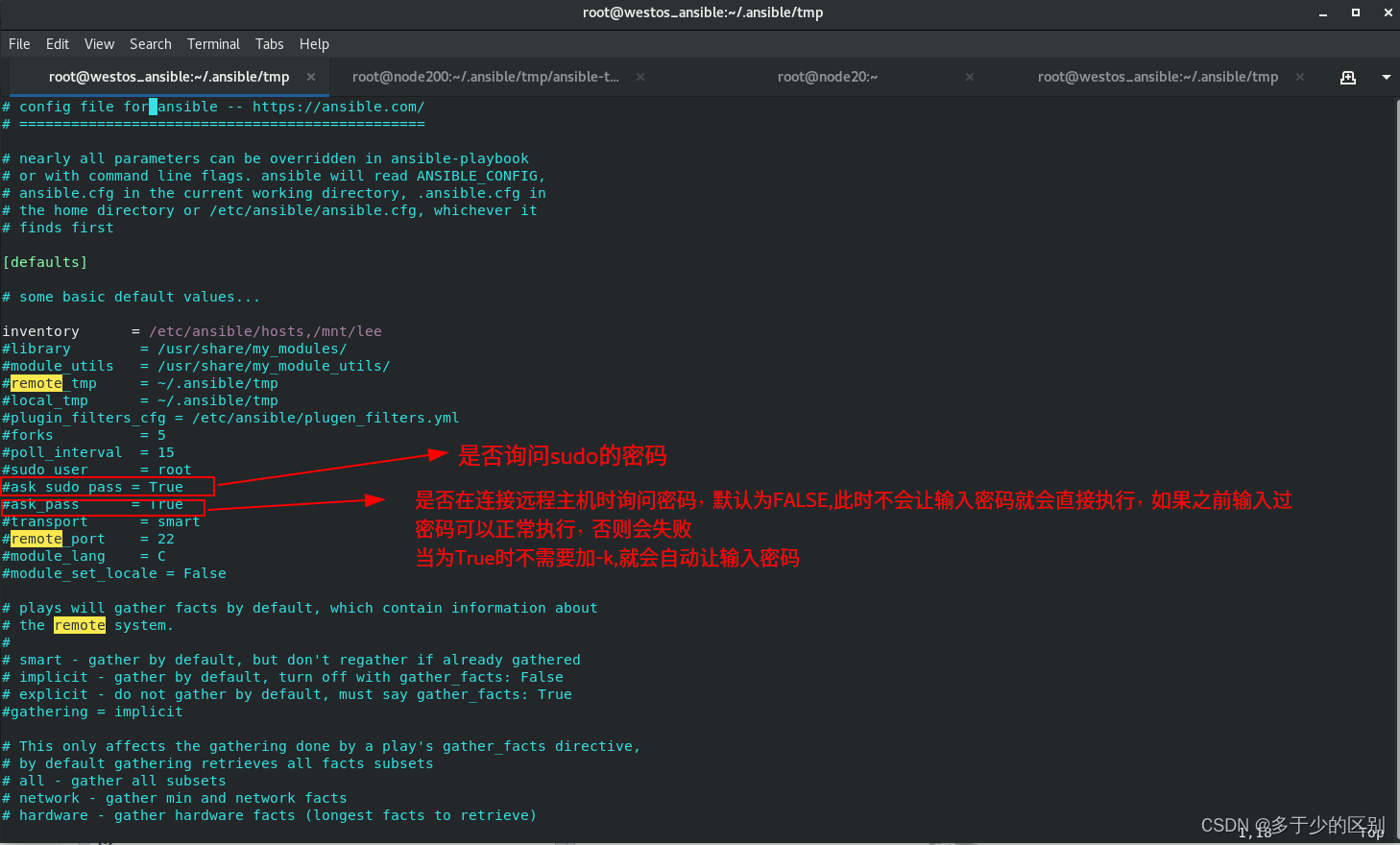Click the #poll_interval = 15 line
The image size is (1400, 845).
[88, 452]
